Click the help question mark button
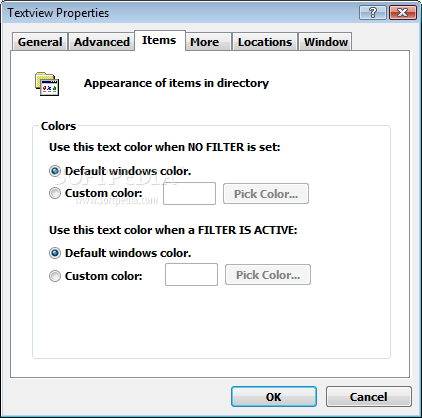 pos(373,13)
